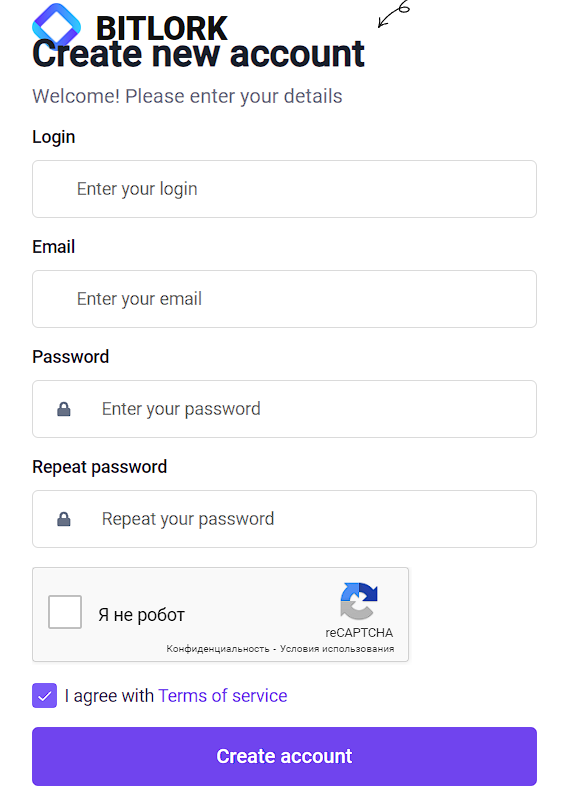Click the hand-drawn arrow doodle near the heading
Viewport: 586px width, 811px height.
[394, 13]
